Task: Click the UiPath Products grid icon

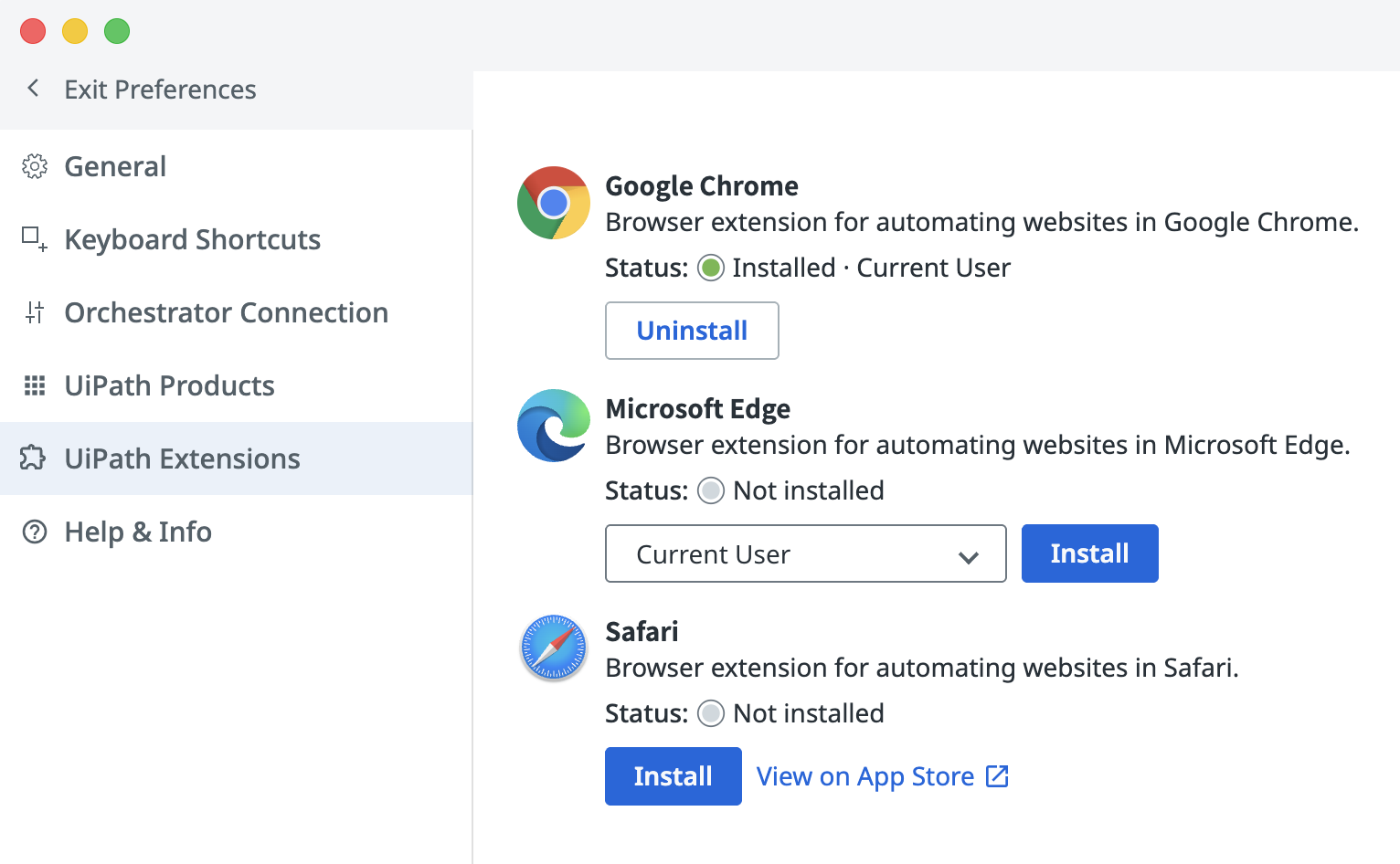Action: pos(35,385)
